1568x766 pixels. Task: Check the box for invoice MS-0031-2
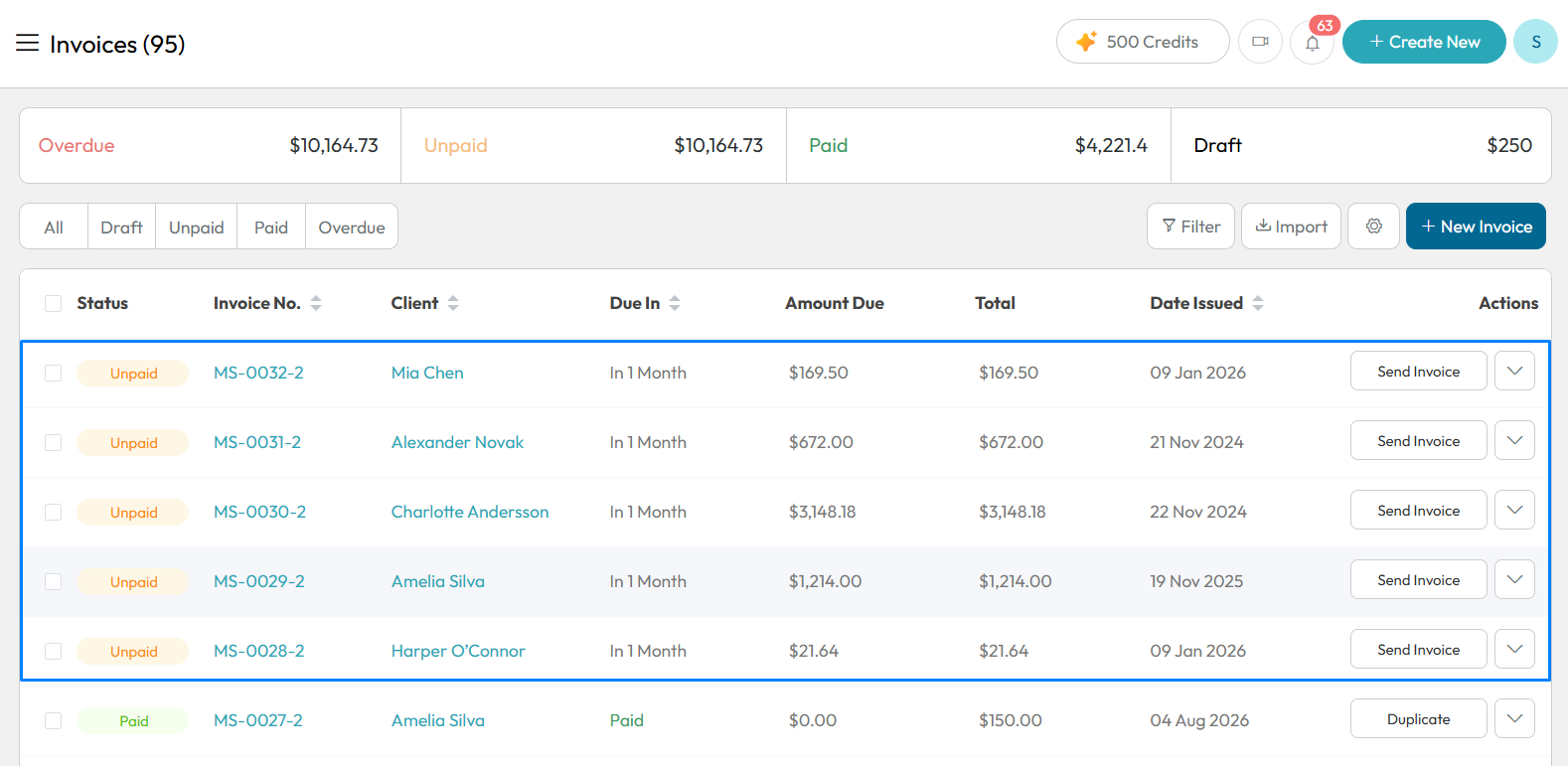54,442
